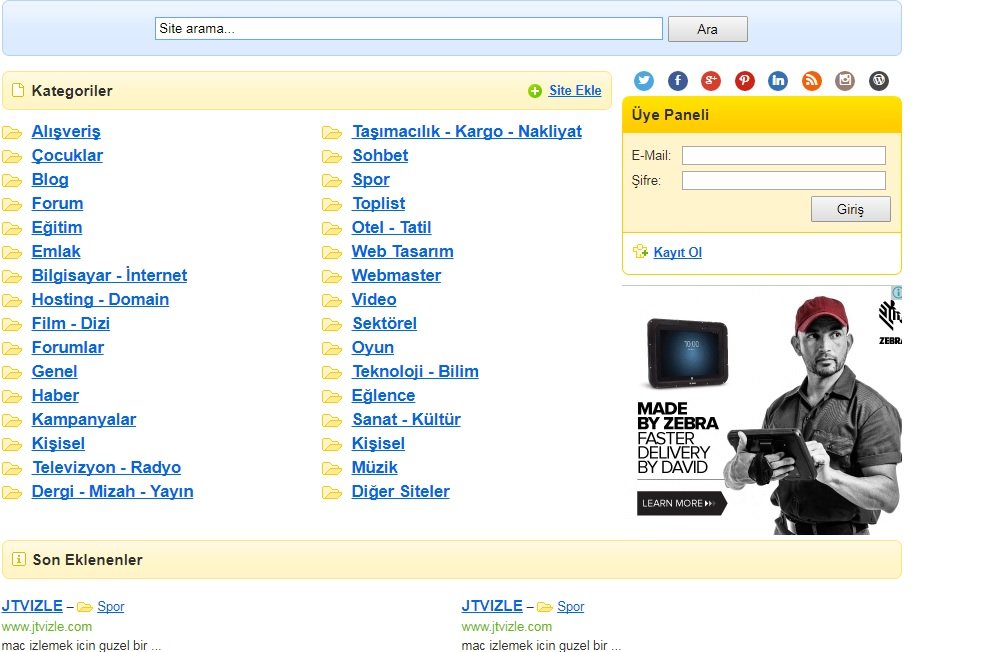Open the Web Tasarım category

[x=402, y=251]
